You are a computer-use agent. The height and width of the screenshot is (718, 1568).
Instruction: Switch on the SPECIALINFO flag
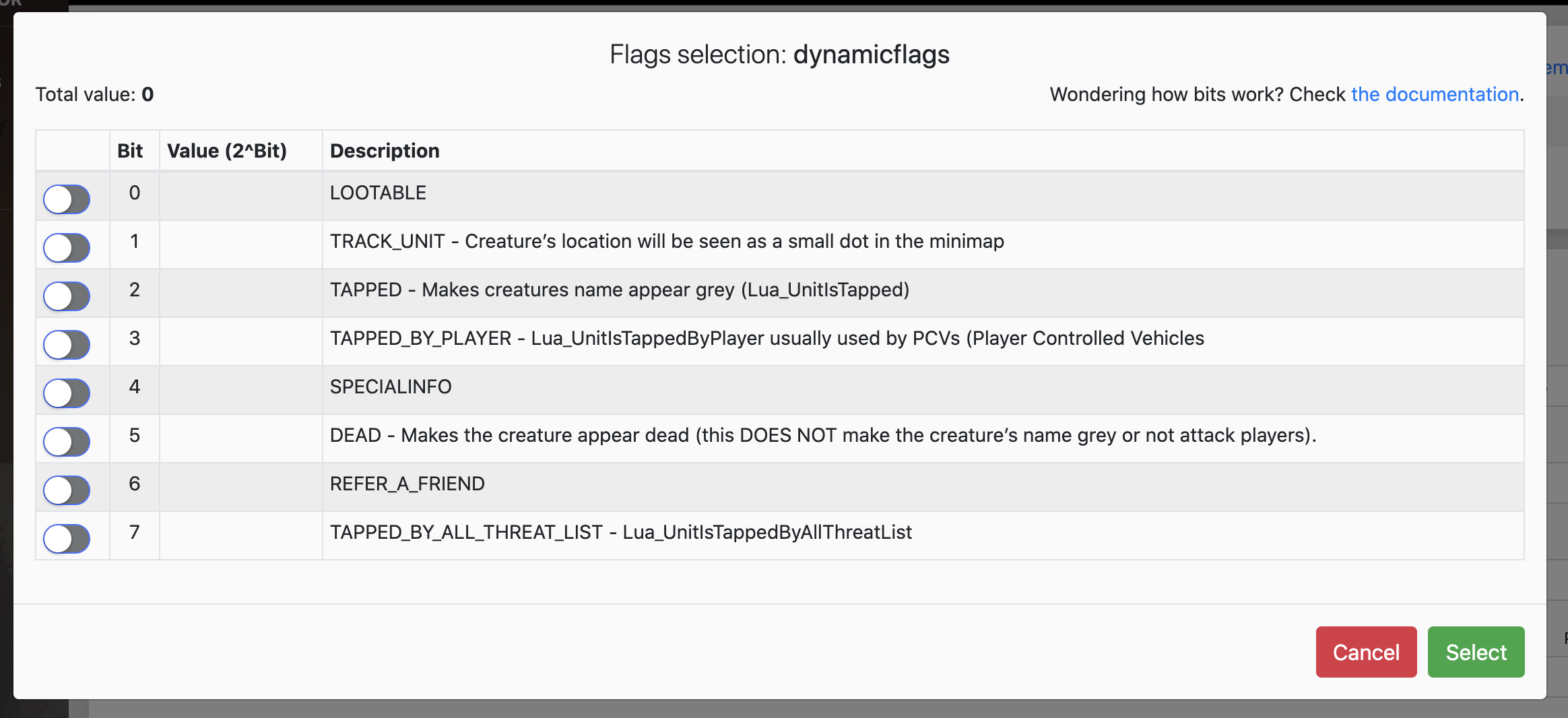pos(67,393)
